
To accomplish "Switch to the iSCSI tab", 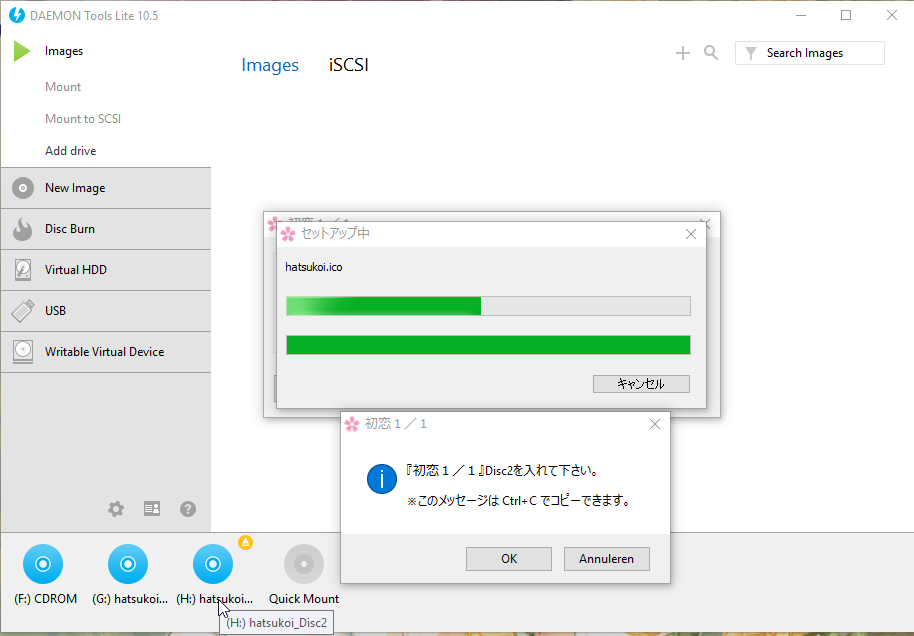I will click(x=349, y=65).
